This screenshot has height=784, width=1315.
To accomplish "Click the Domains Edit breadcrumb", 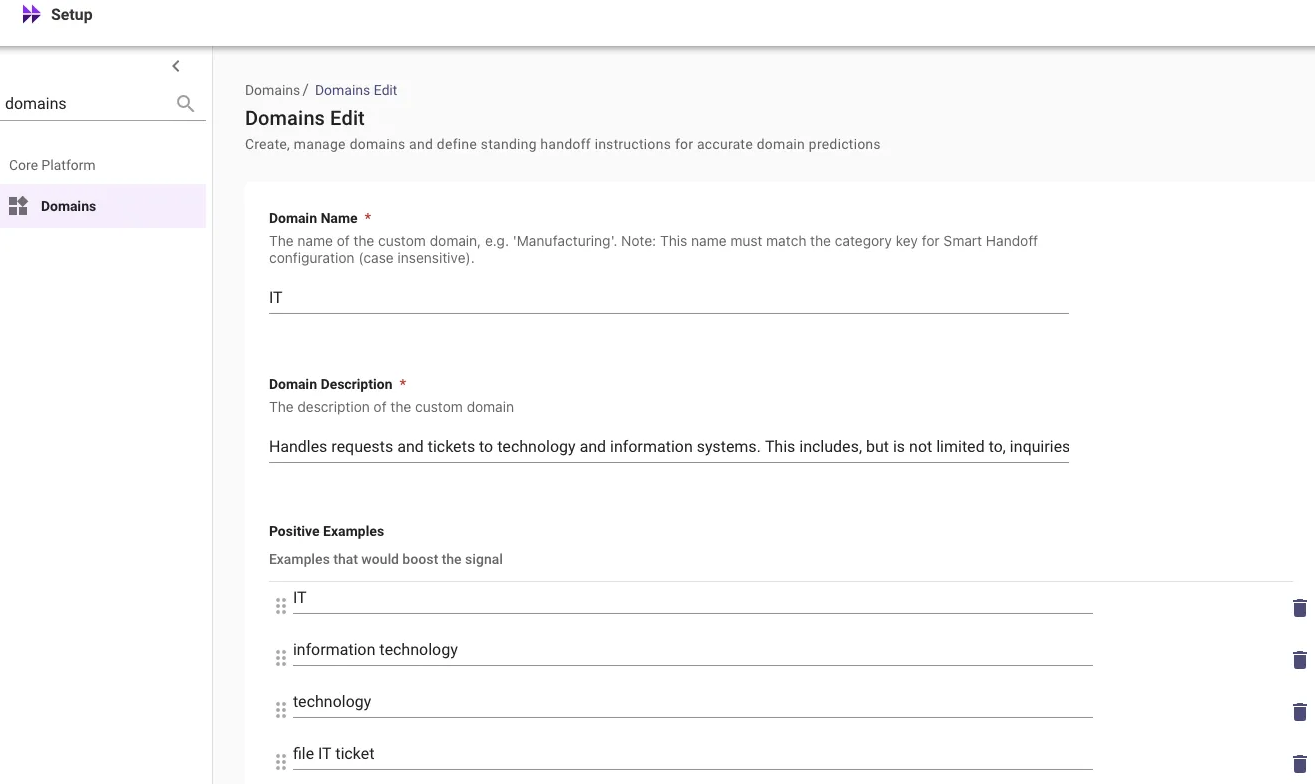I will pos(356,90).
